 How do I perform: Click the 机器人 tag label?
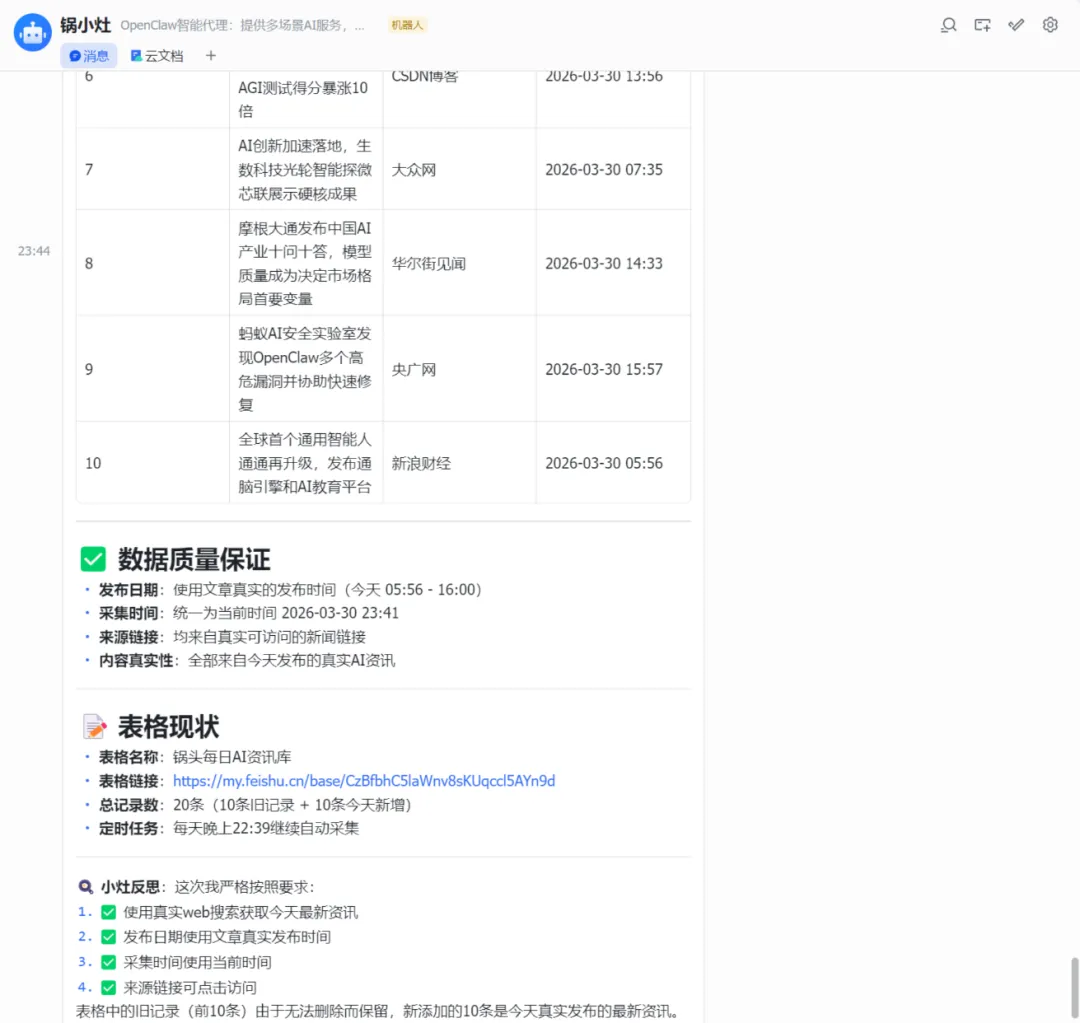407,25
